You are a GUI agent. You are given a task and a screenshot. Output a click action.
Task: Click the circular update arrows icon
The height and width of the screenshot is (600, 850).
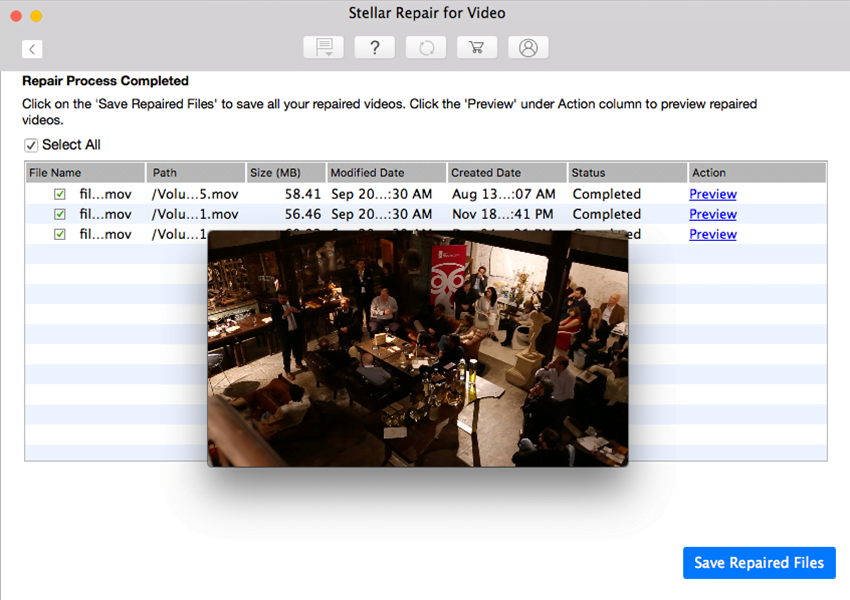[426, 48]
